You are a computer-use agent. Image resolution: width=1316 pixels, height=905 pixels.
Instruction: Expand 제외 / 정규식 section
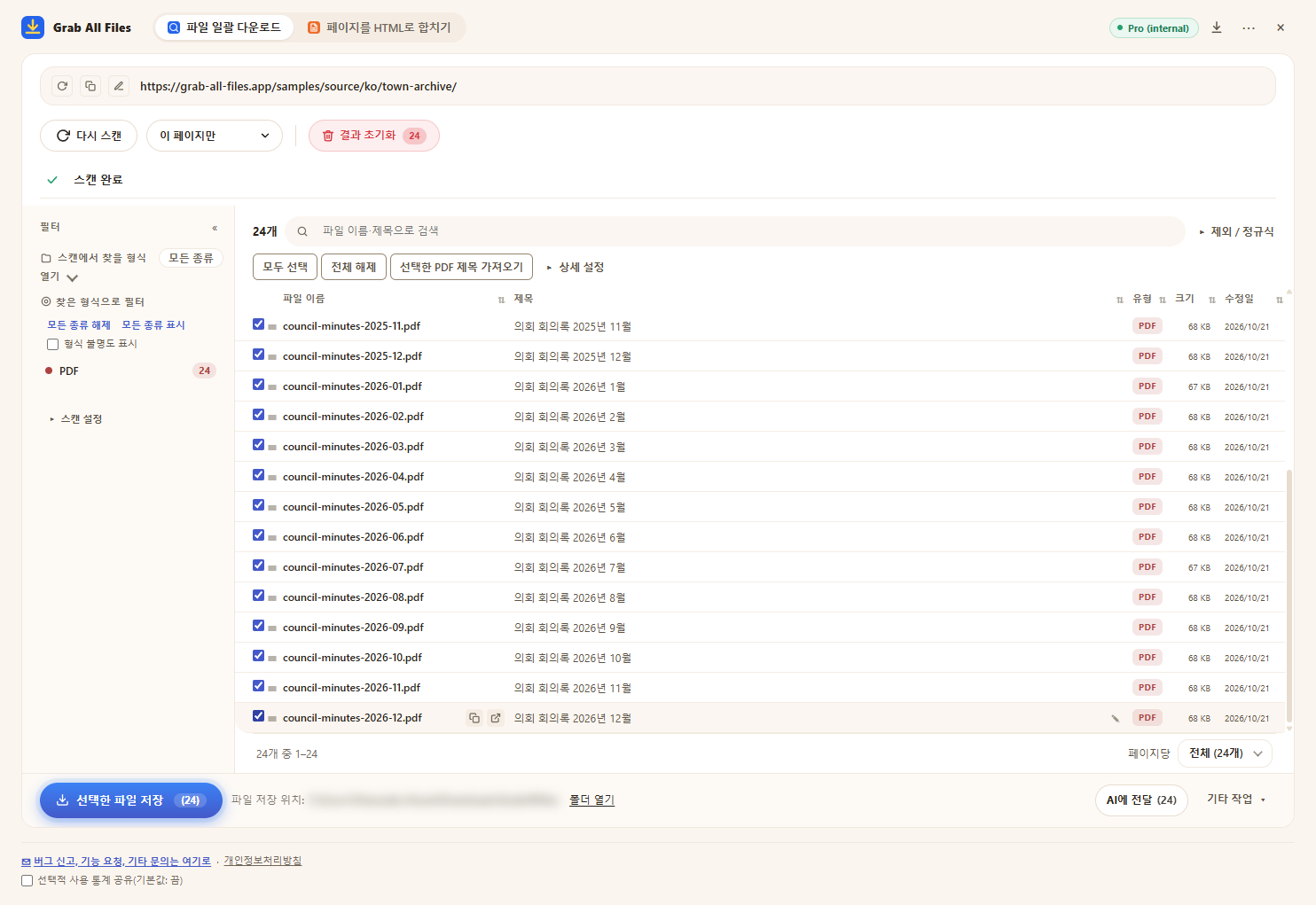(1236, 231)
